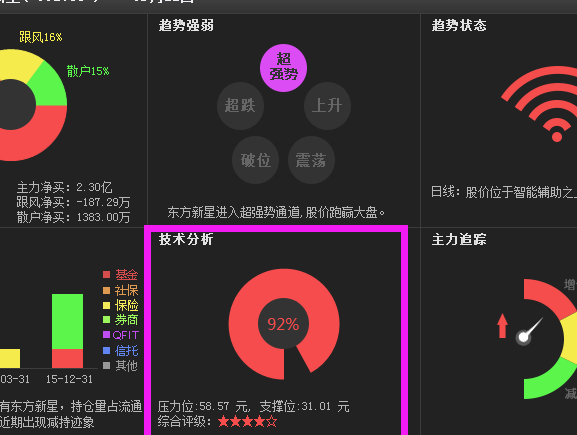Click the yellow 跟风 donut segment
The image size is (577, 435).
pyautogui.click(x=18, y=65)
